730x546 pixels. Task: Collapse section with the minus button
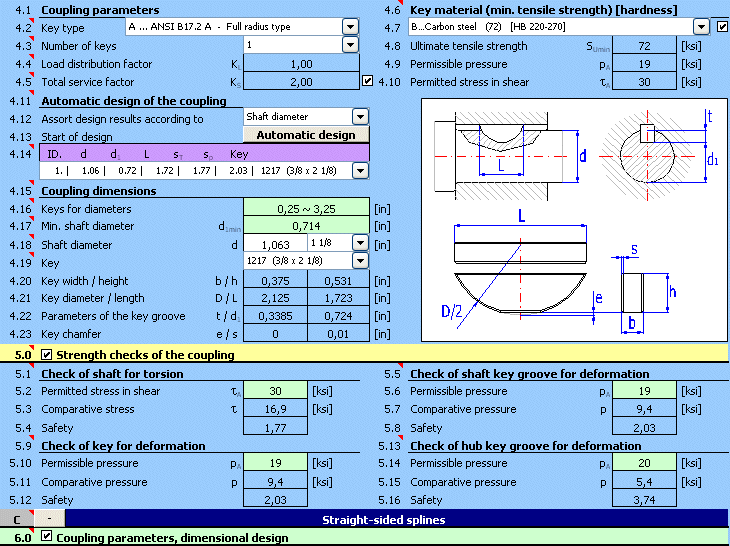pyautogui.click(x=49, y=519)
